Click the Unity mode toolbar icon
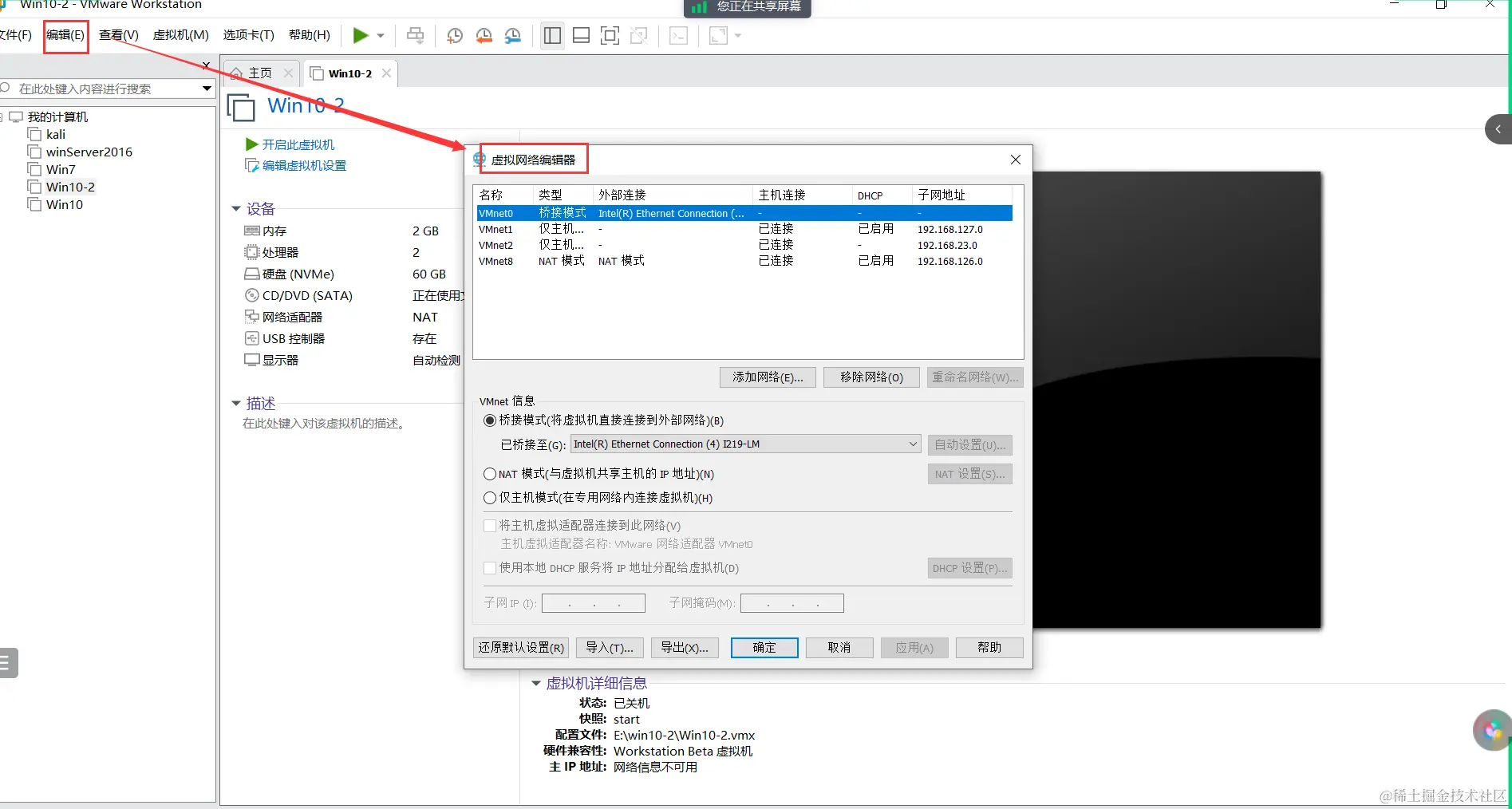Image resolution: width=1512 pixels, height=809 pixels. click(x=639, y=35)
